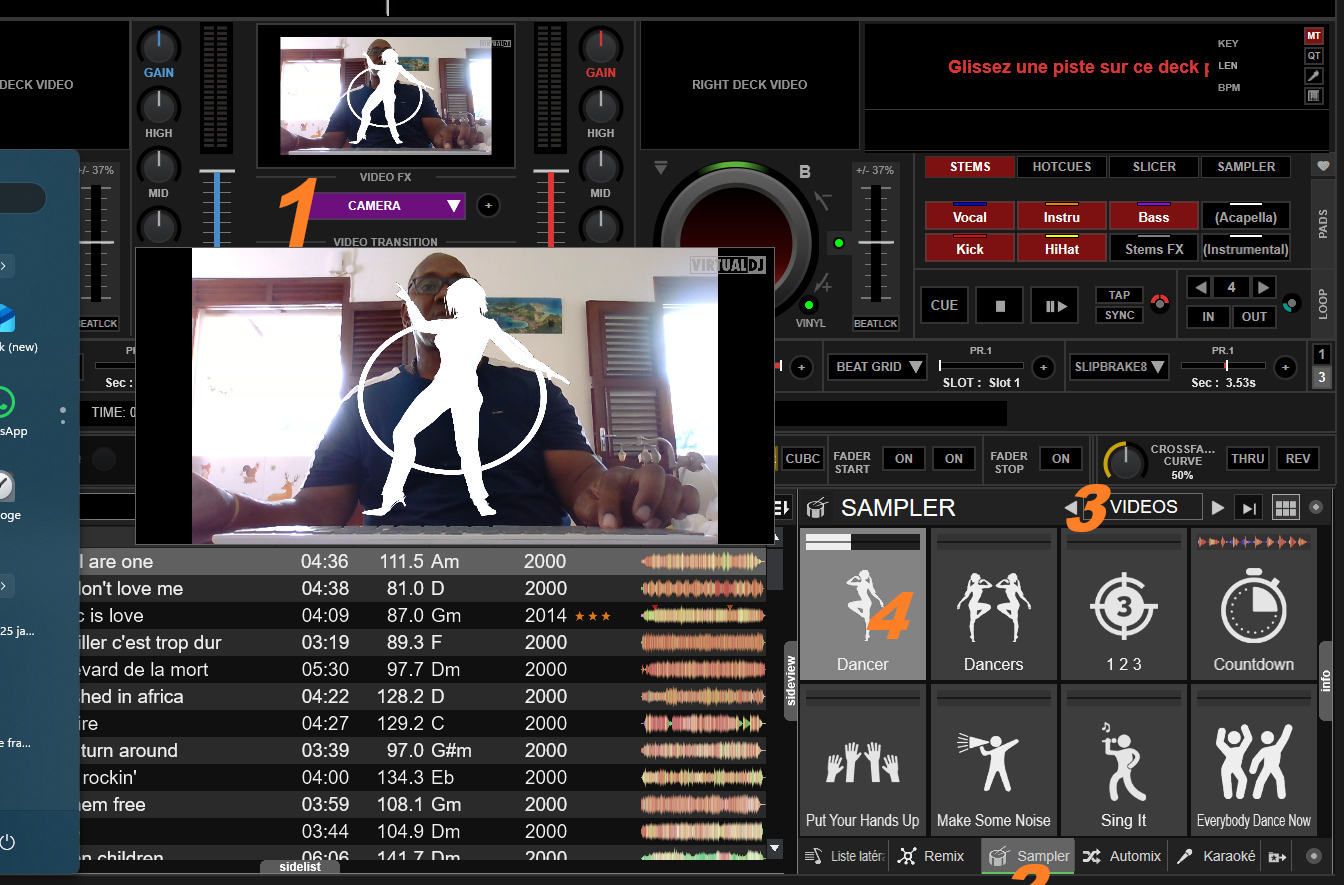Click the red sync ring icon near TAP
Image resolution: width=1344 pixels, height=885 pixels.
click(1161, 302)
